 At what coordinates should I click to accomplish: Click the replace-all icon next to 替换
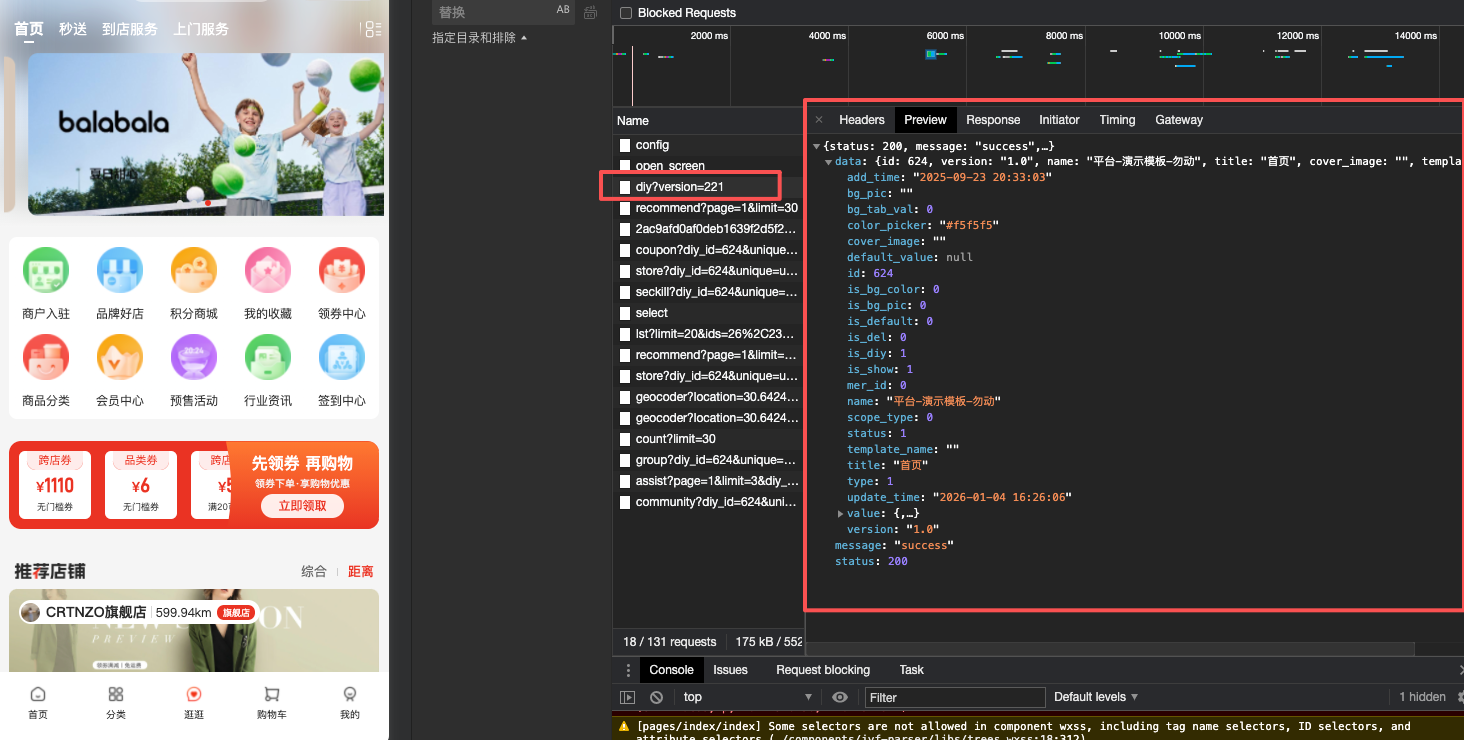pos(591,12)
